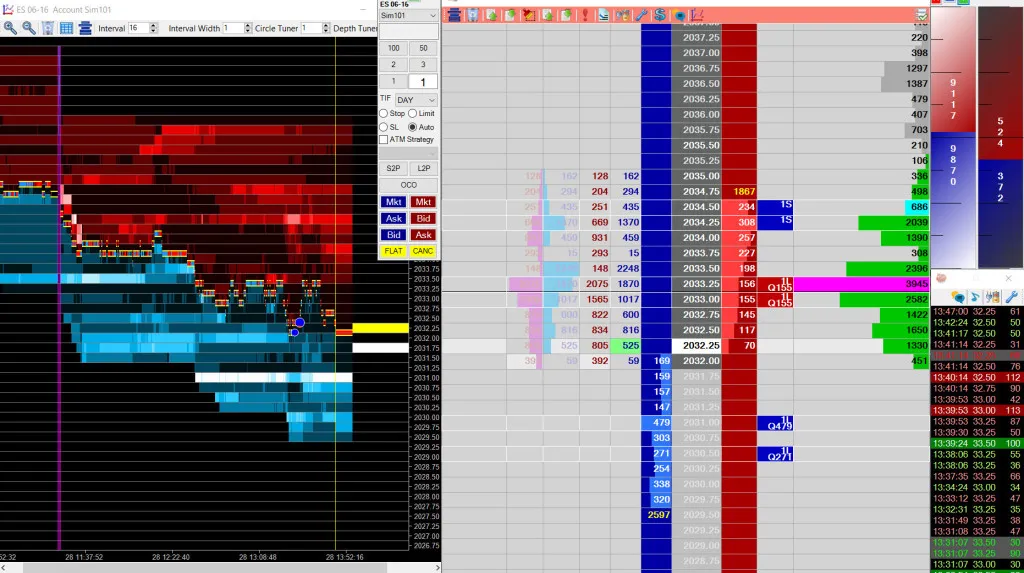Click the chart window title icon
Screen dimensions: 1024x573
click(7, 9)
